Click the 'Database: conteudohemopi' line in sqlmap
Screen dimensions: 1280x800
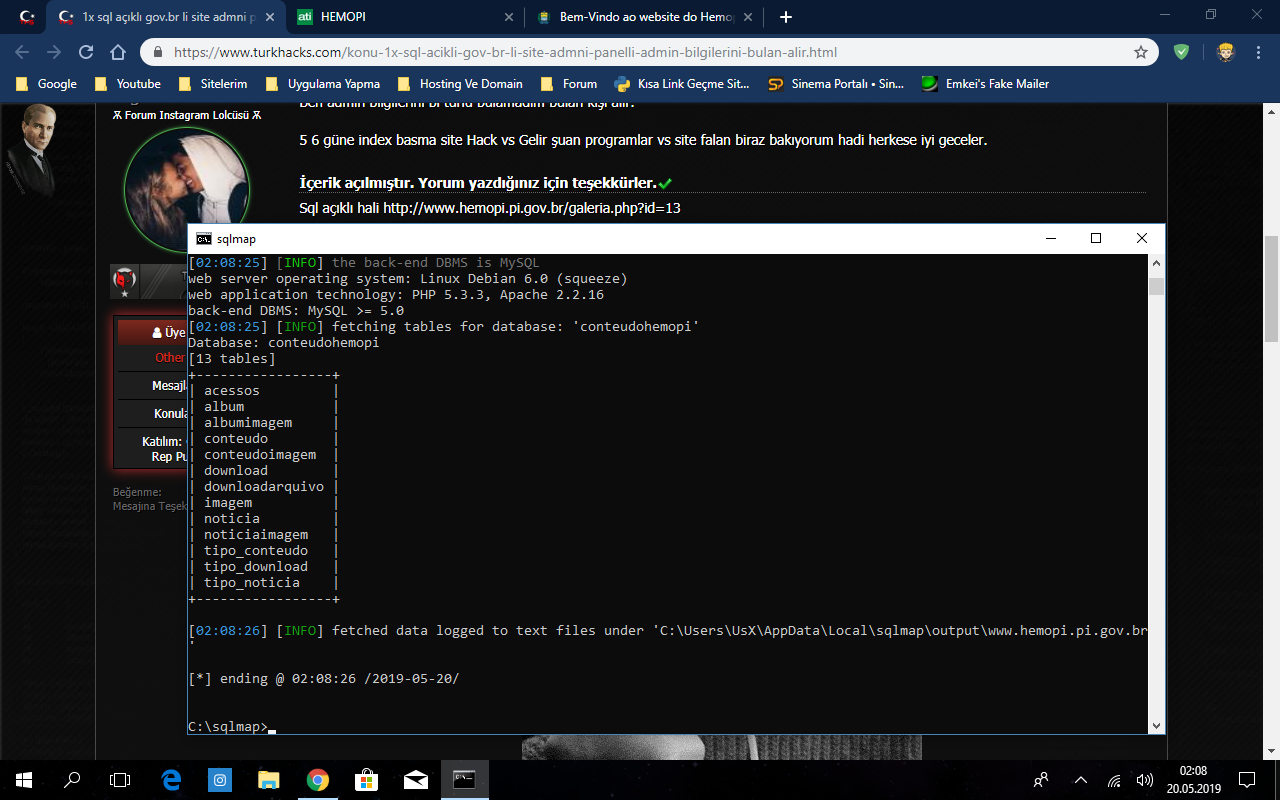(x=284, y=343)
